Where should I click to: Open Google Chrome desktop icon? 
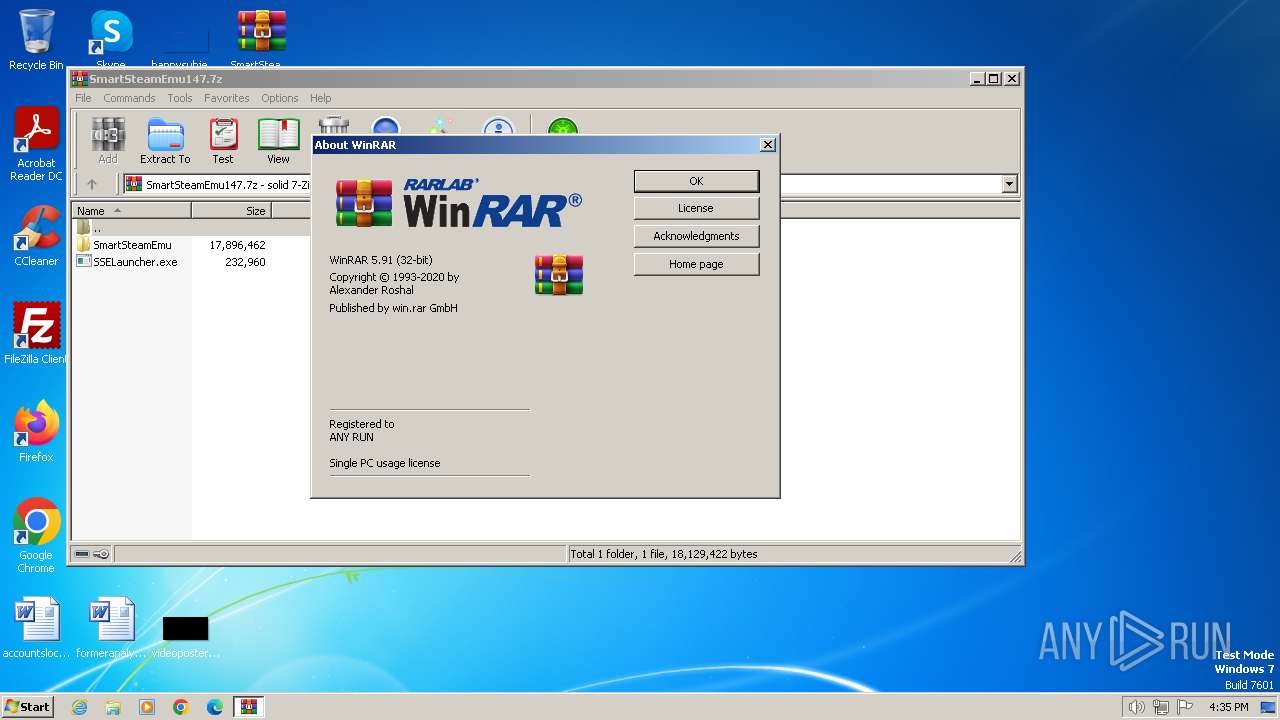click(x=36, y=536)
